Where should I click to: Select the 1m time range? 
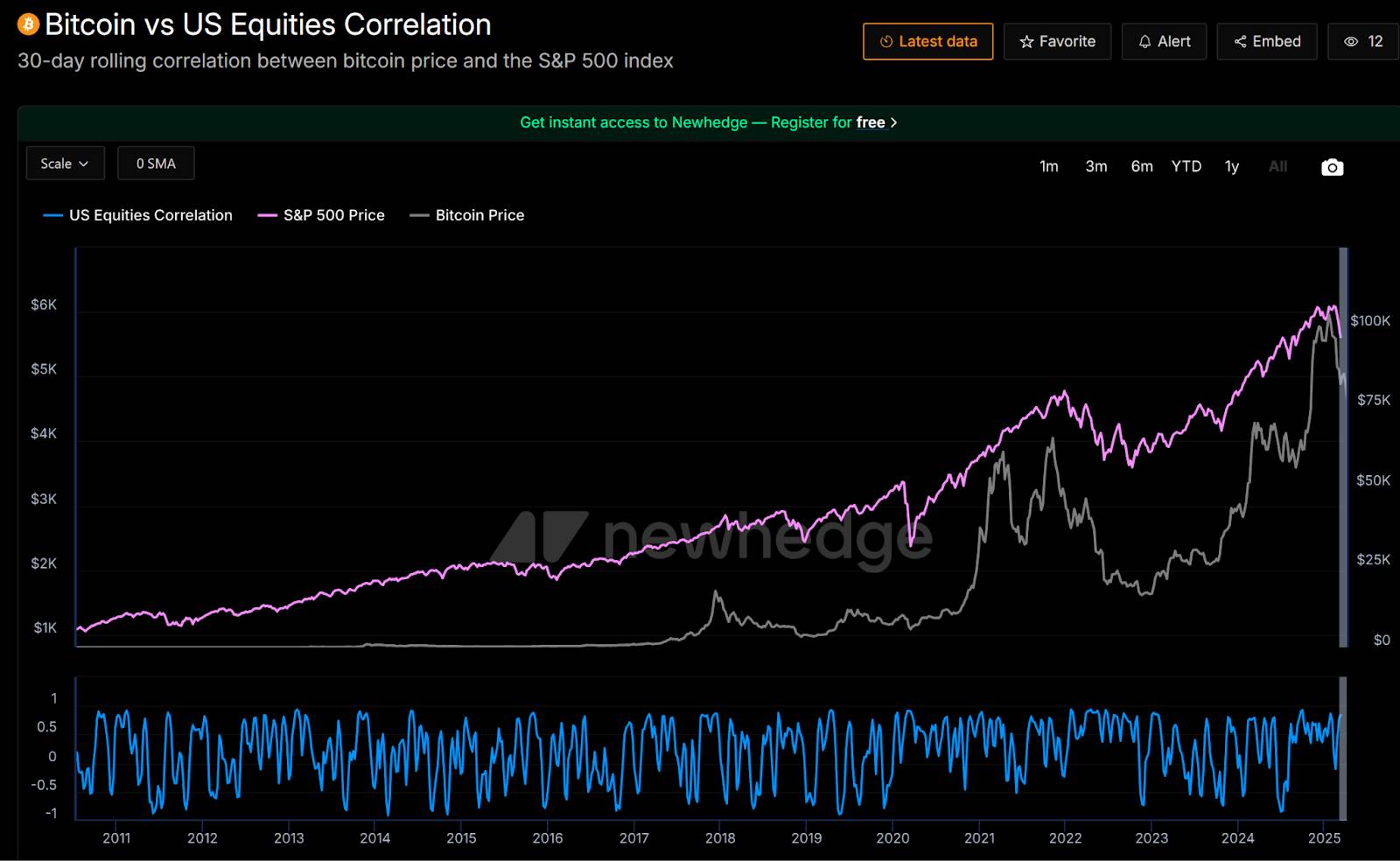1048,166
